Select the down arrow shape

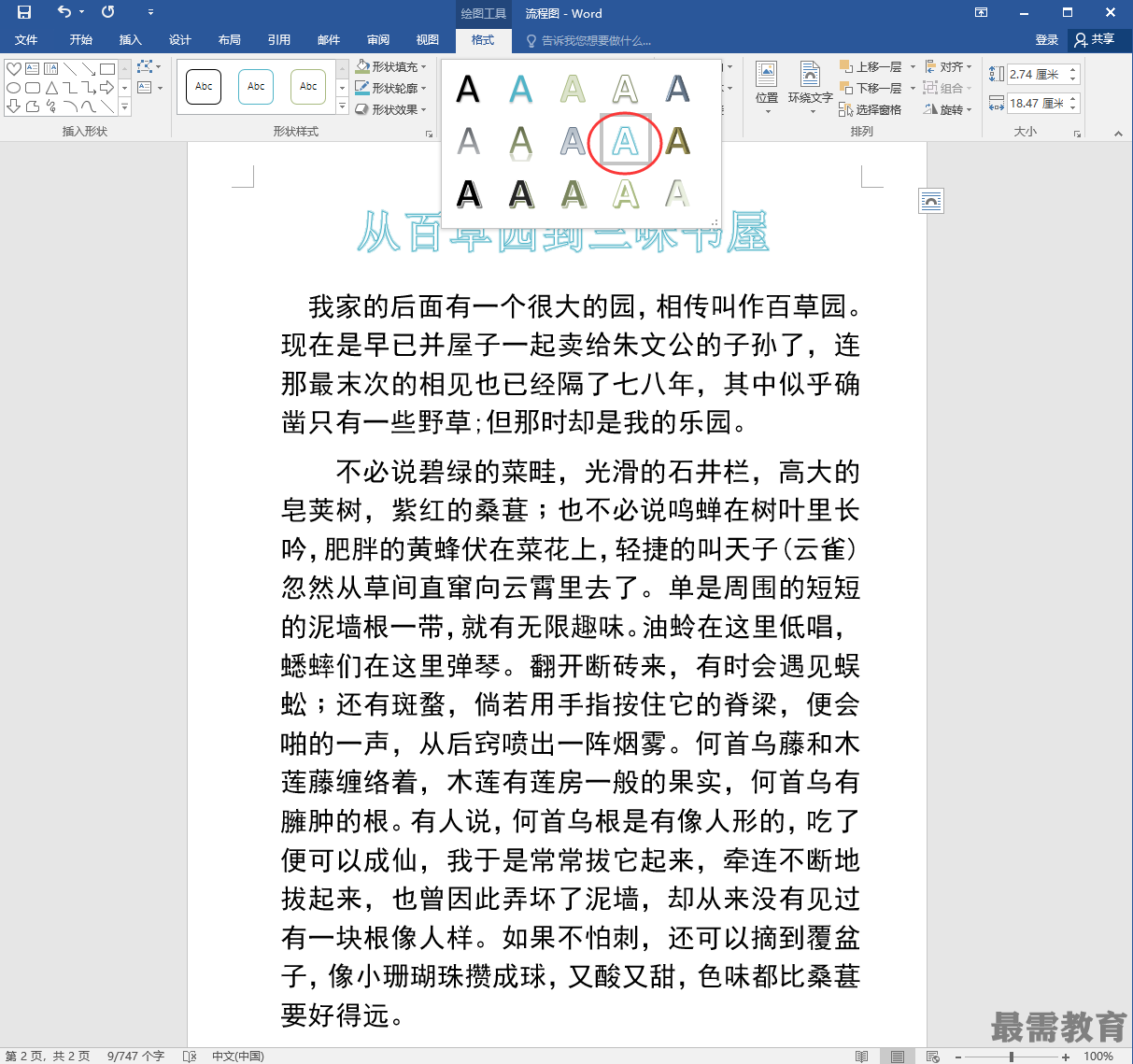click(x=14, y=106)
